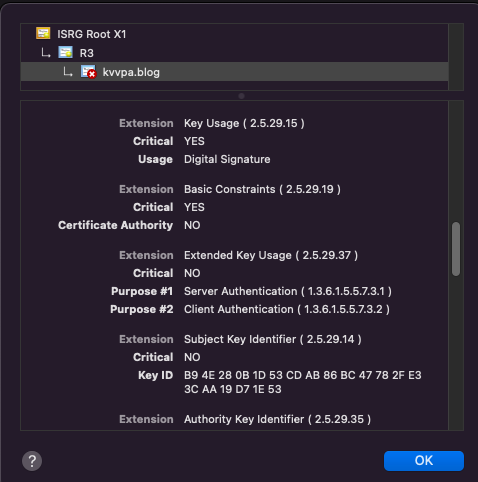Select the kvvpa.blog certificate row

[x=234, y=72]
